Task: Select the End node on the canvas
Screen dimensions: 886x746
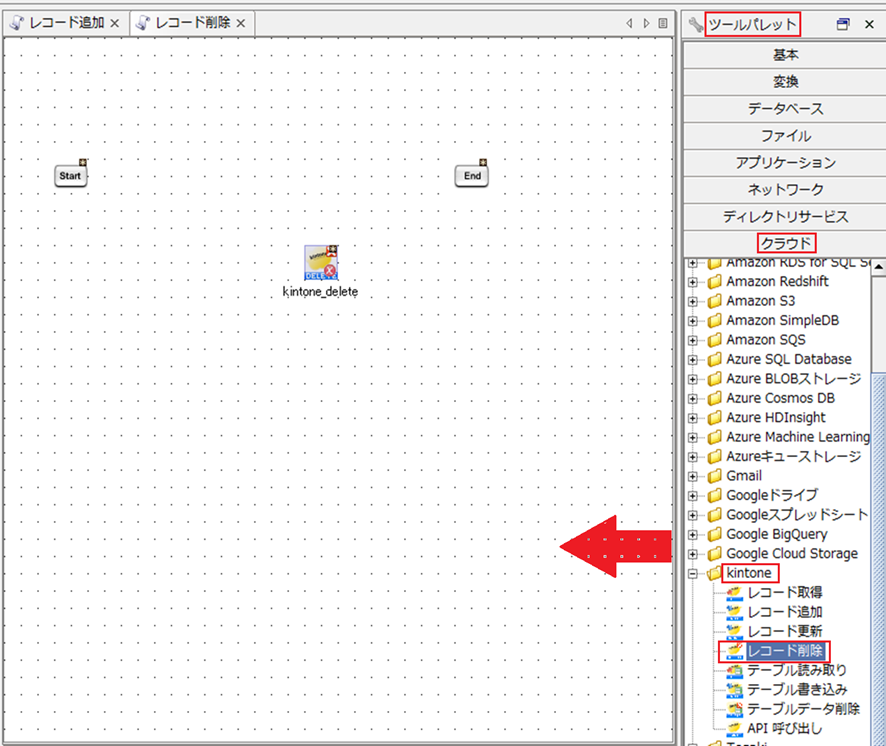Action: [472, 176]
